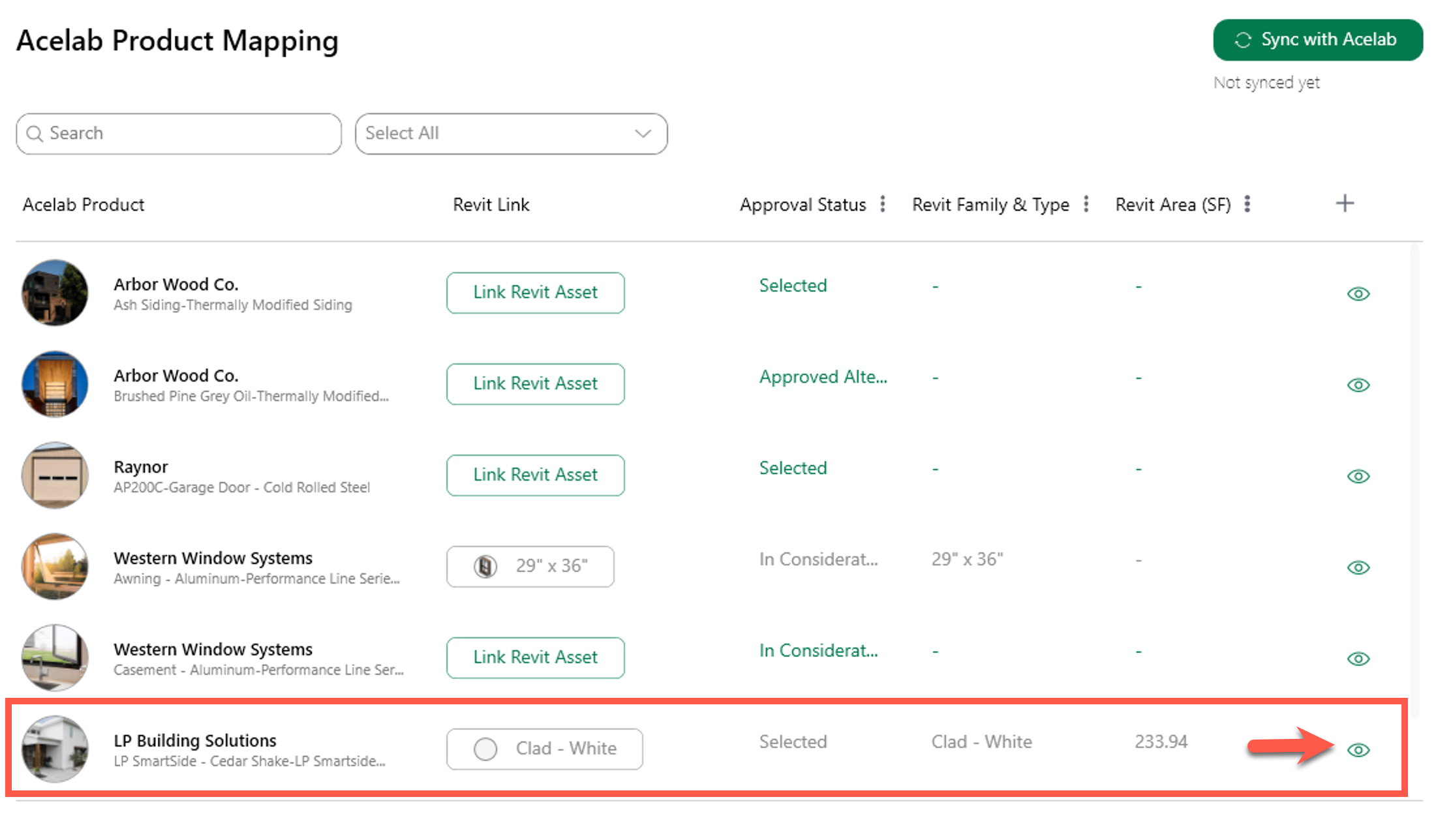The image size is (1438, 840).
Task: Click the search magnifier icon
Action: [x=35, y=134]
